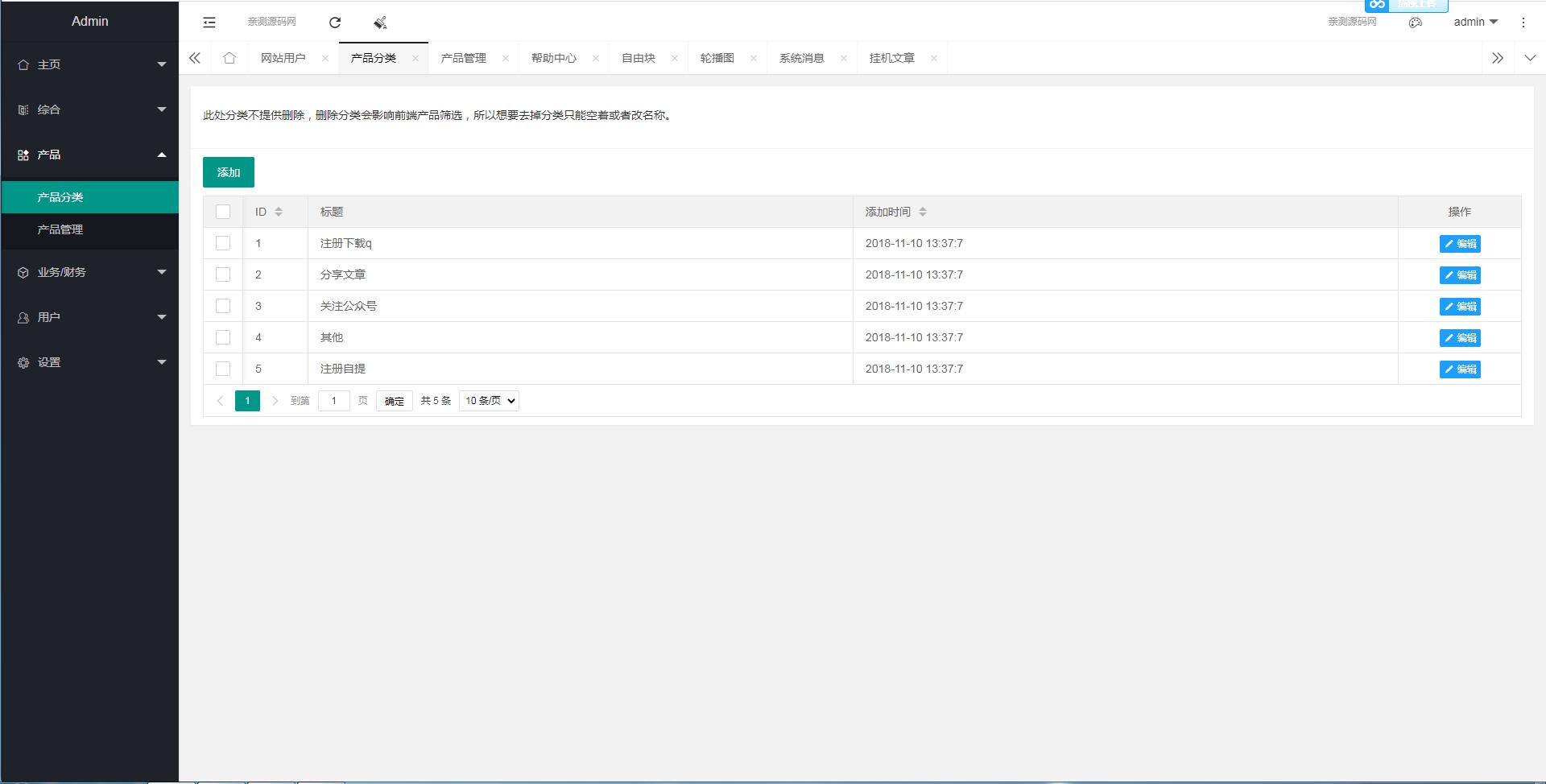Select the 主页 home icon in sidebar
The width and height of the screenshot is (1546, 784).
pyautogui.click(x=22, y=64)
